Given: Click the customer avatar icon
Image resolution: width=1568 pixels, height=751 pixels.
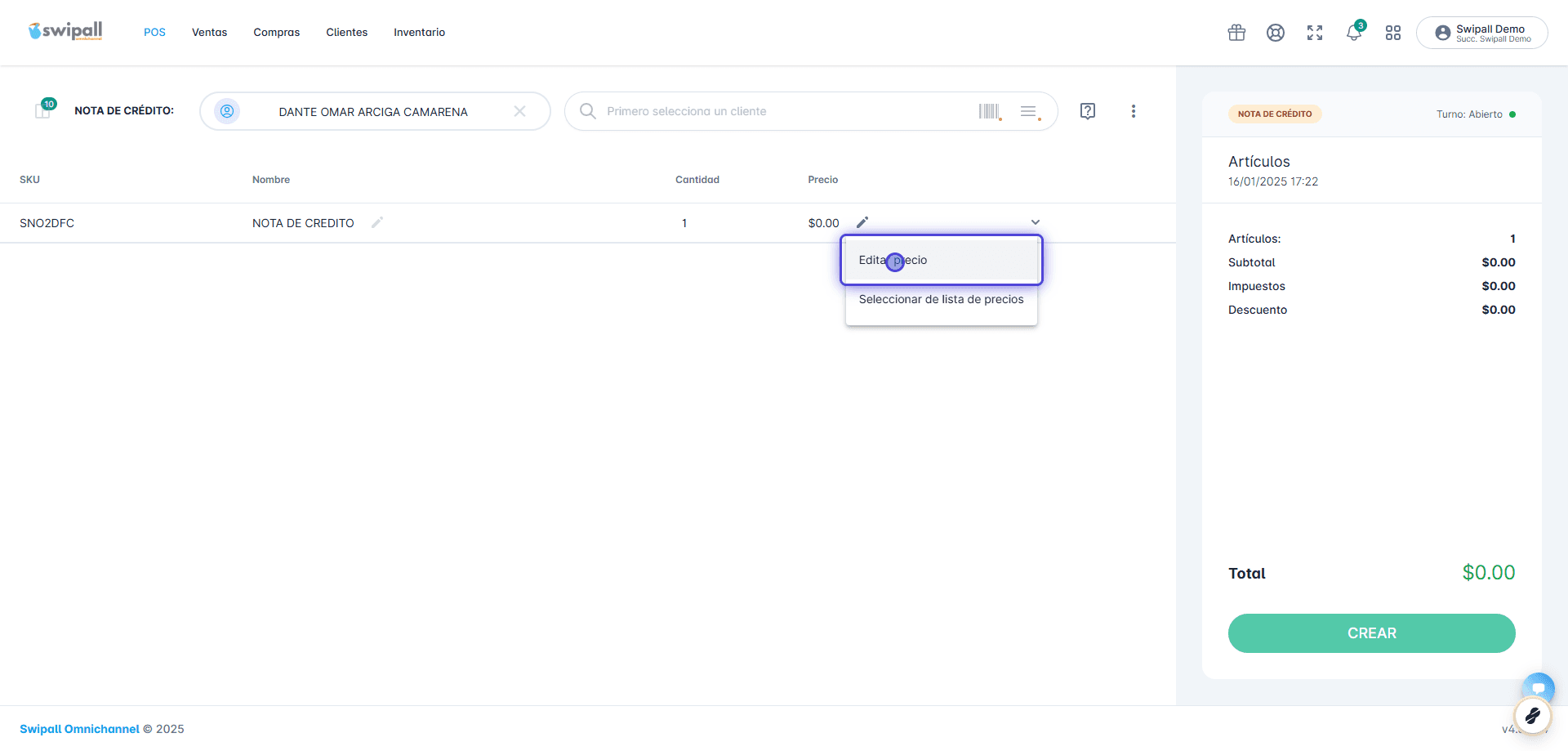Looking at the screenshot, I should click(227, 111).
